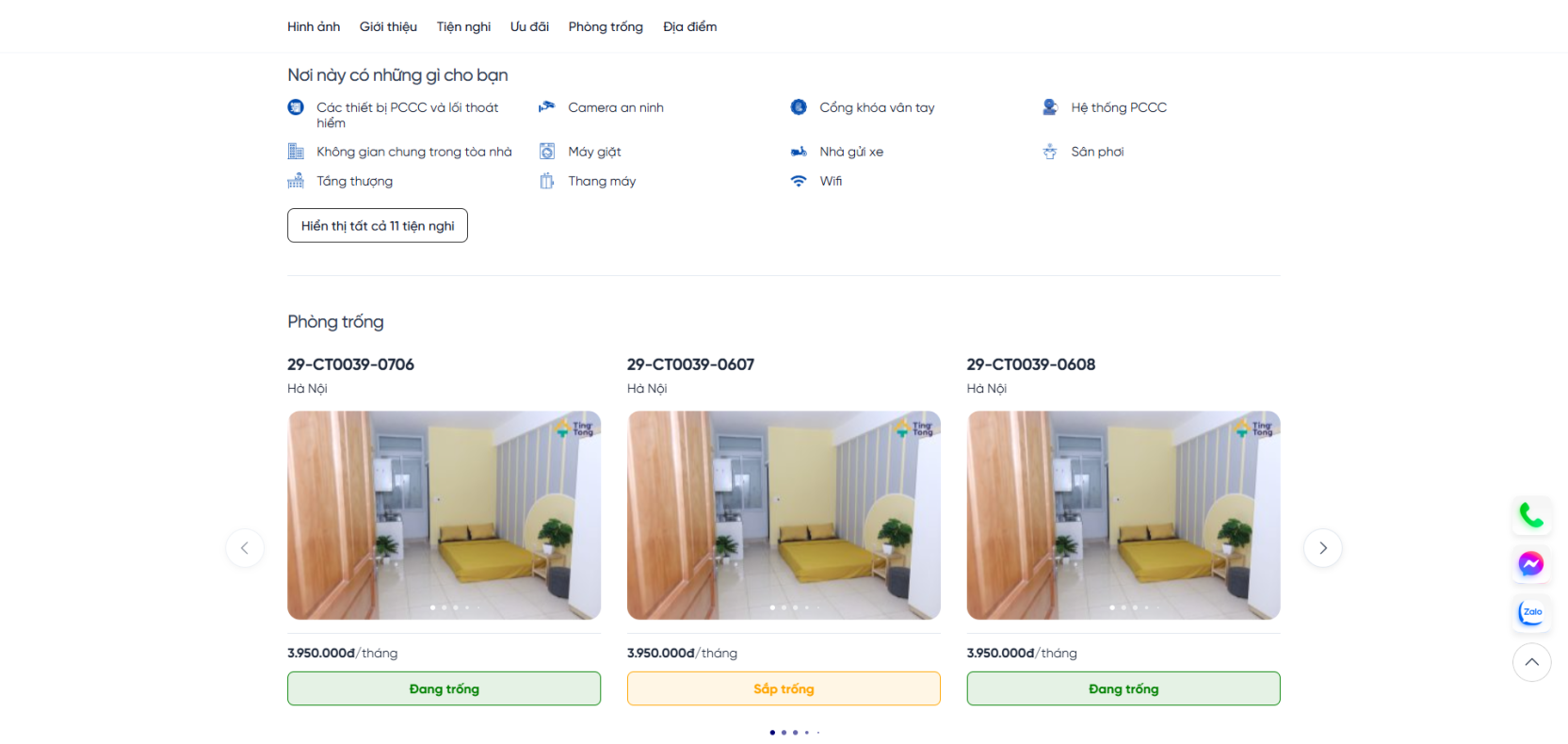Click the Nhà gửi xe motorbike icon
Image resolution: width=1568 pixels, height=744 pixels.
pos(799,152)
